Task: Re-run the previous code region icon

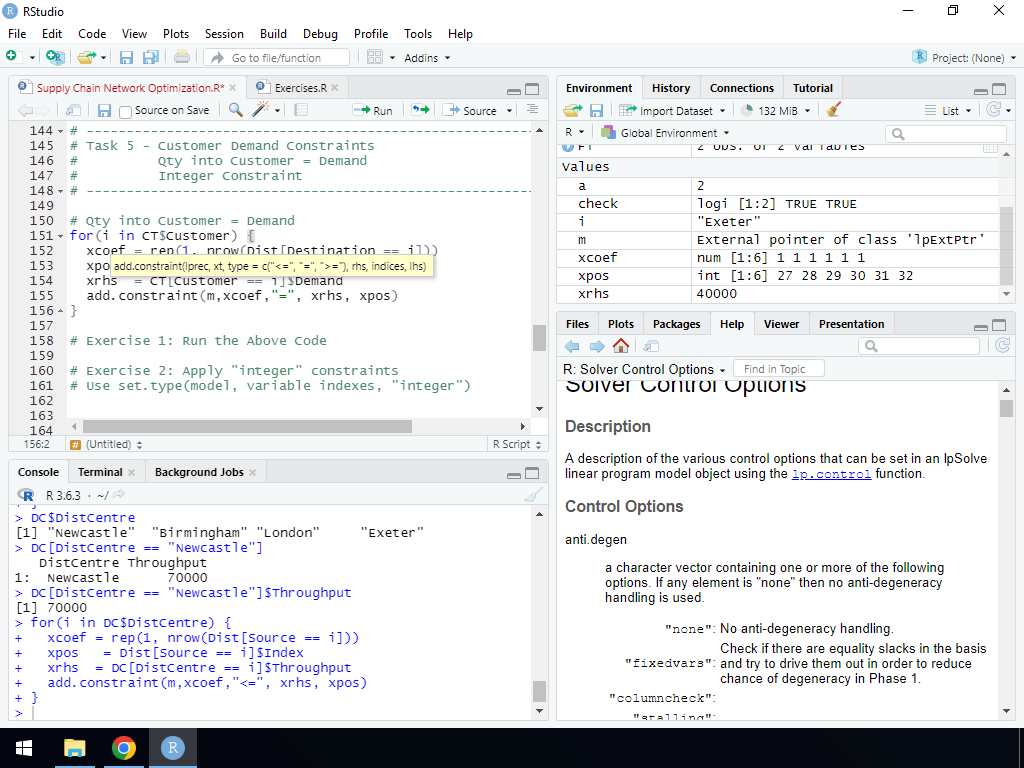Action: pos(420,110)
